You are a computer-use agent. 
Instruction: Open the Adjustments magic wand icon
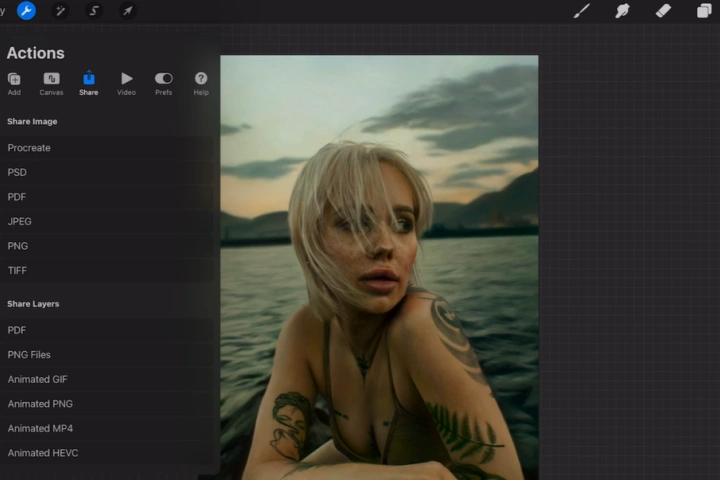[60, 11]
